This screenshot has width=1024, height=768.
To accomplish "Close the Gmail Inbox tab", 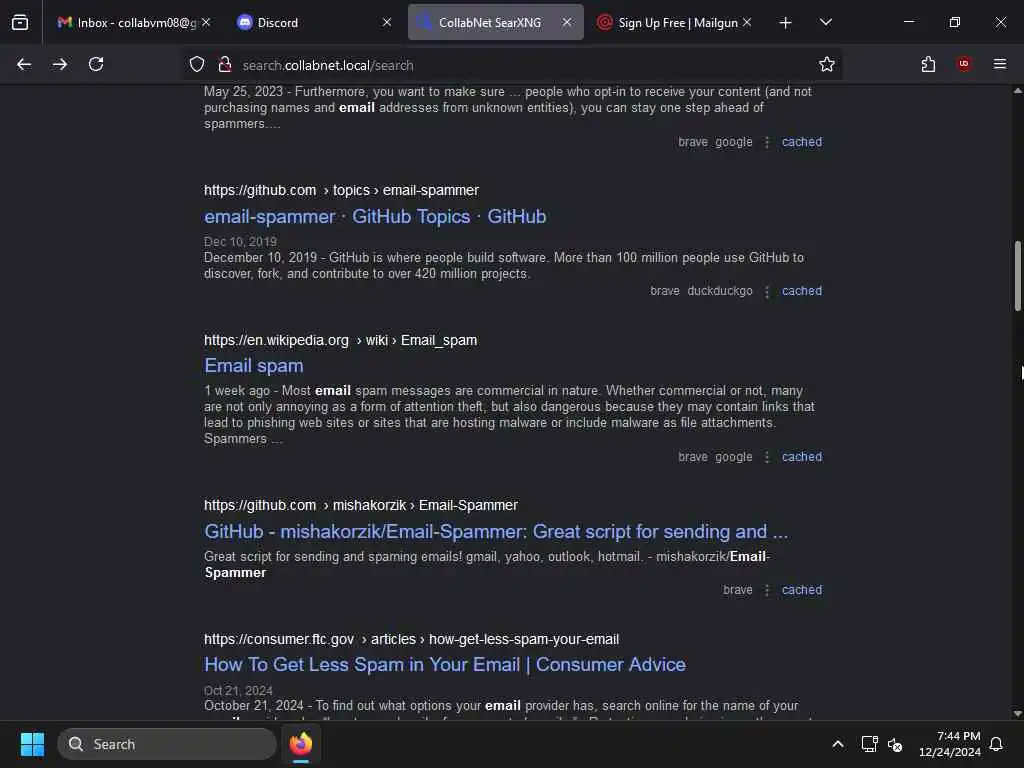I will click(x=206, y=22).
